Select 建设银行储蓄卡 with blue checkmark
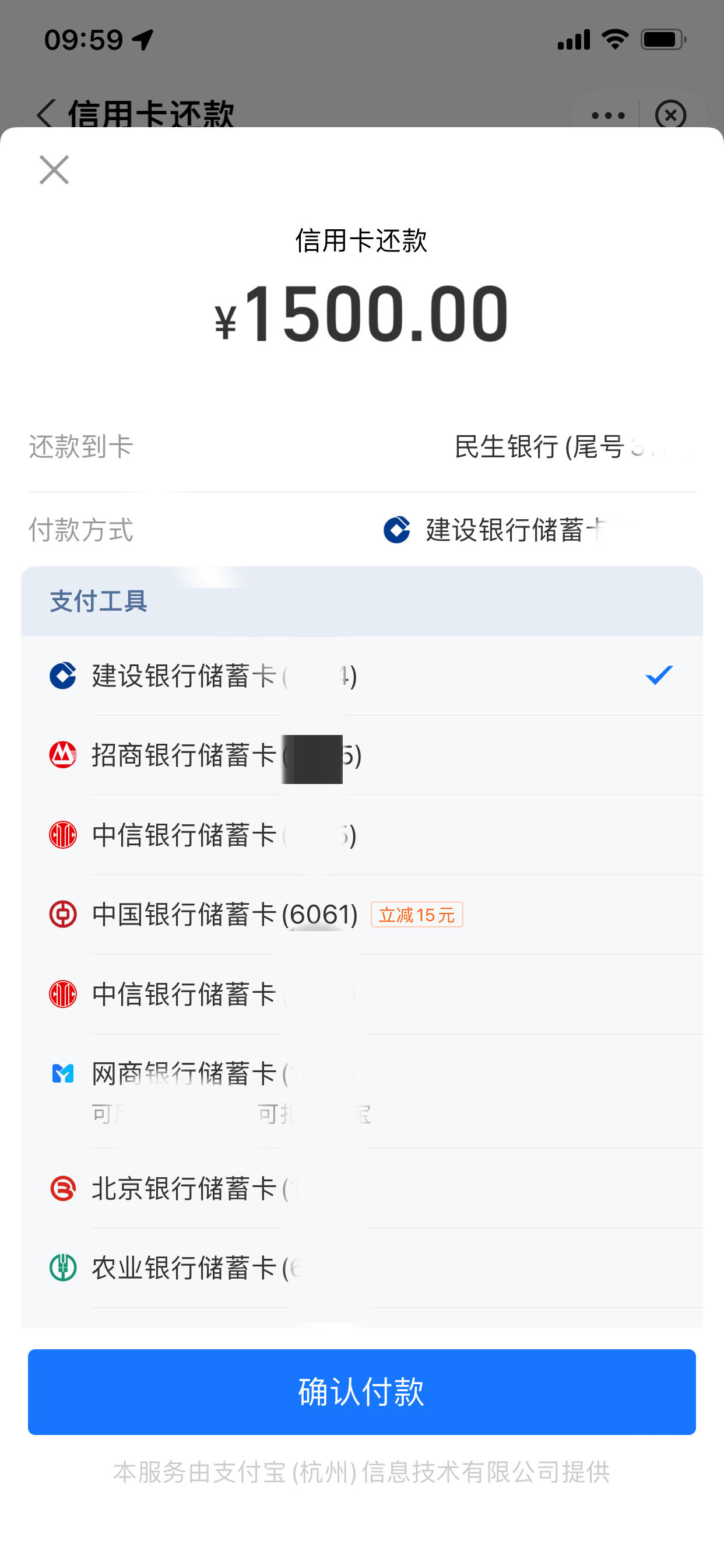This screenshot has height=1568, width=724. click(362, 675)
